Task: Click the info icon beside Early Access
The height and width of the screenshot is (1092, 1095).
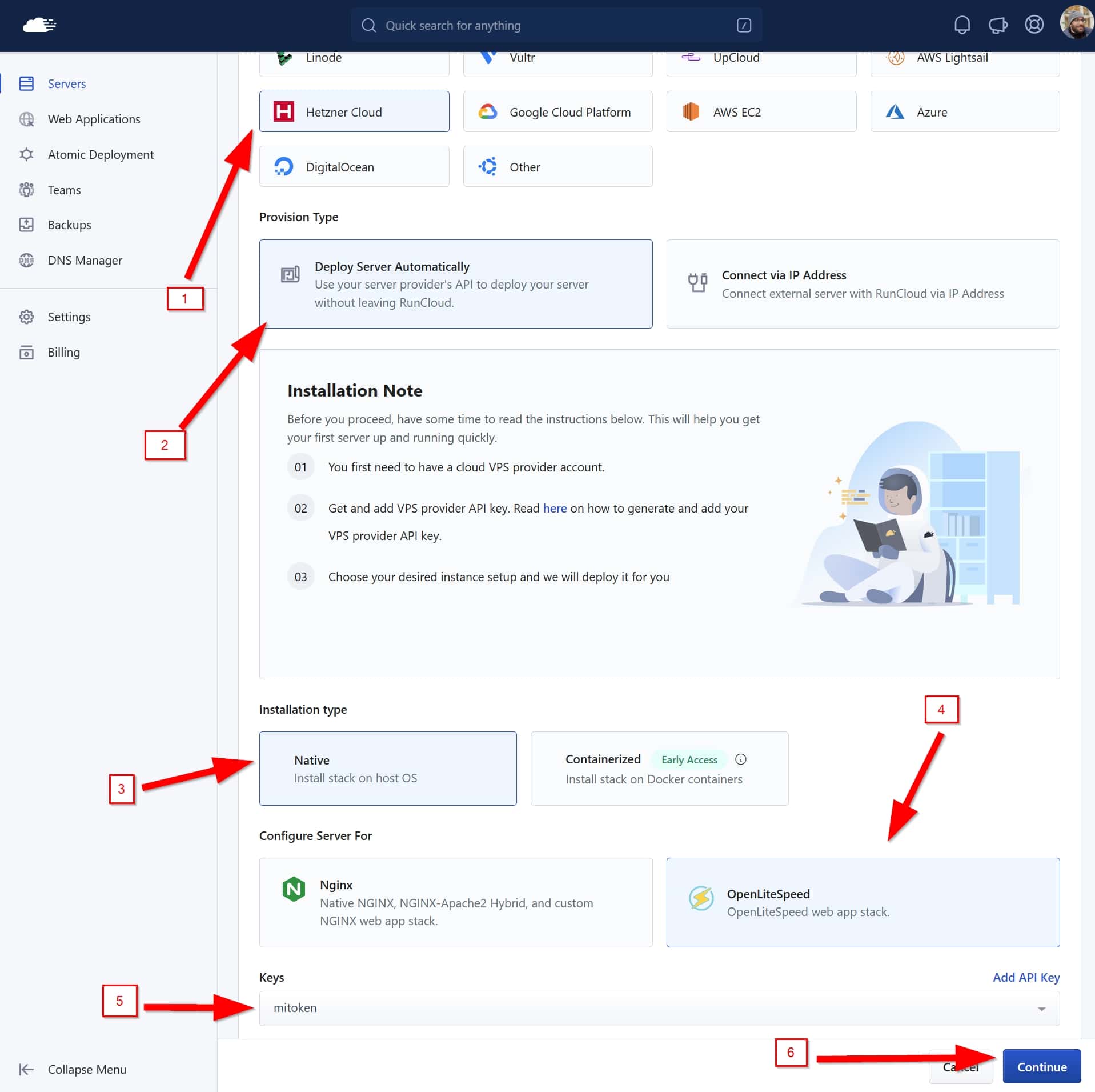Action: coord(740,759)
